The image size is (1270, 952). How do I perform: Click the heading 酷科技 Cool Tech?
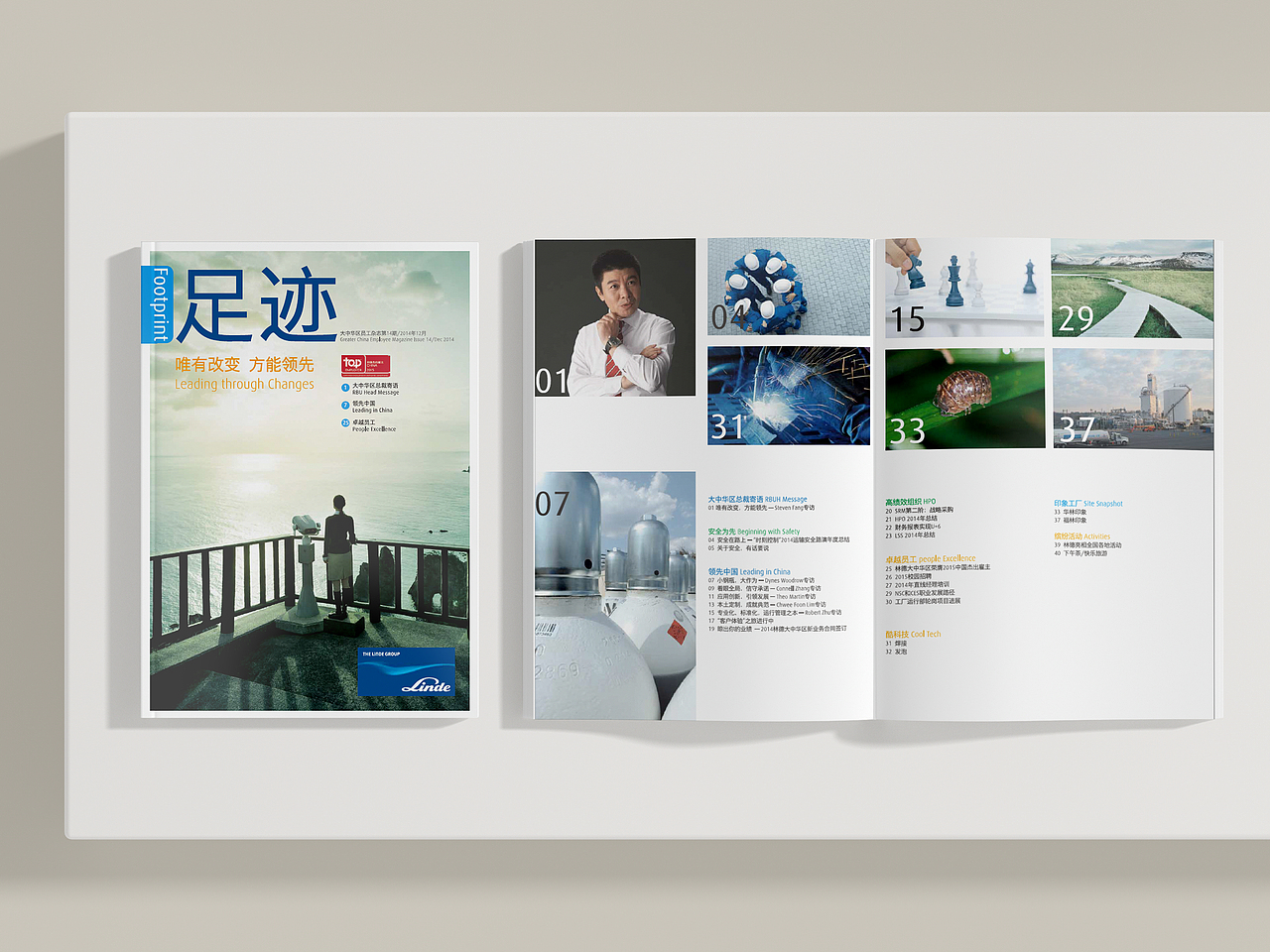click(913, 635)
